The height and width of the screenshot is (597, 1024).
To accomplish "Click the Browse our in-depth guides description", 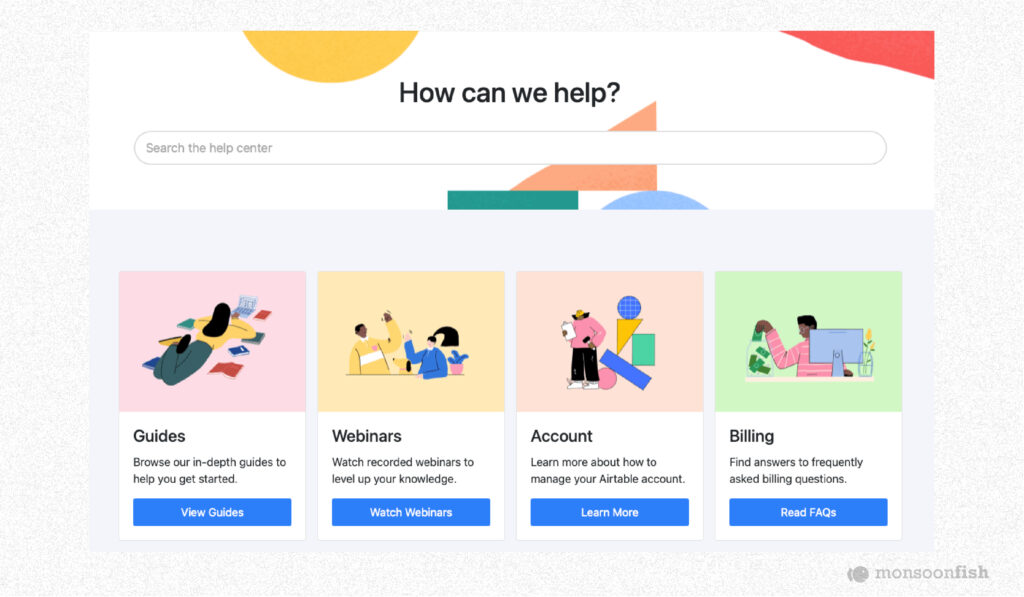I will [x=210, y=470].
